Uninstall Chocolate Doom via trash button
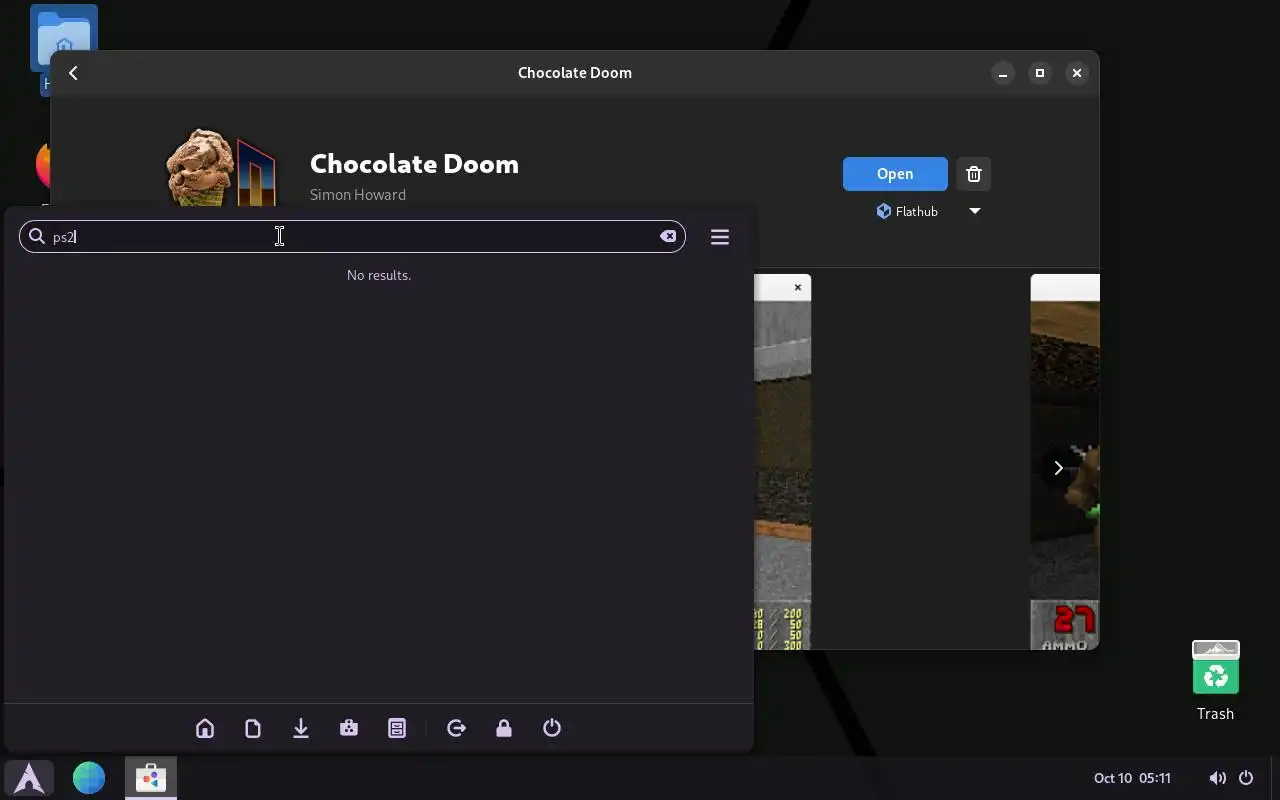Screen dimensions: 1280x800 [x=974, y=173]
